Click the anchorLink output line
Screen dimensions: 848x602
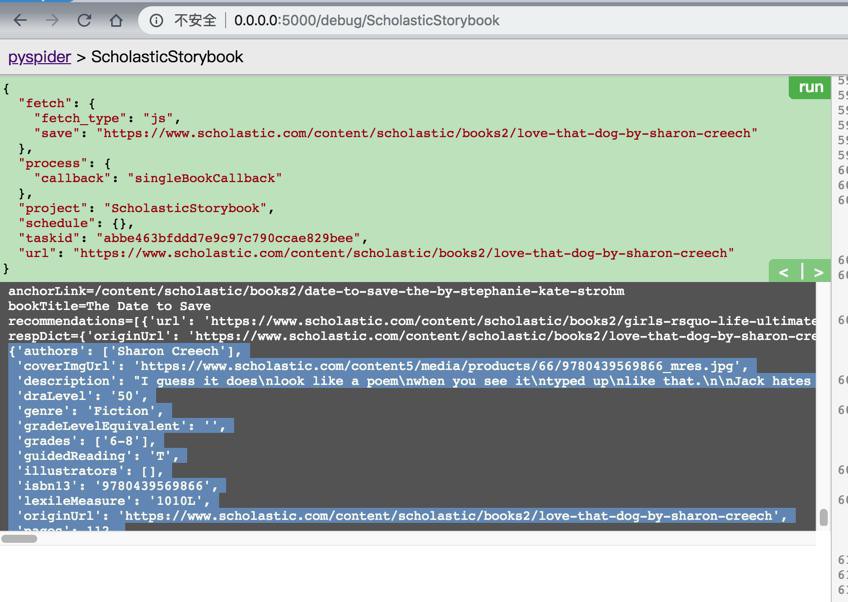tap(316, 291)
